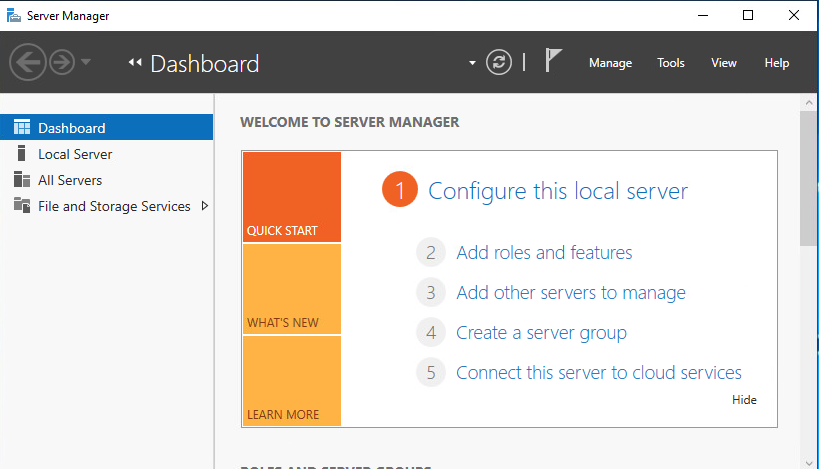This screenshot has height=469, width=819.
Task: Open the navigation history dropdown arrow
Action: [86, 62]
